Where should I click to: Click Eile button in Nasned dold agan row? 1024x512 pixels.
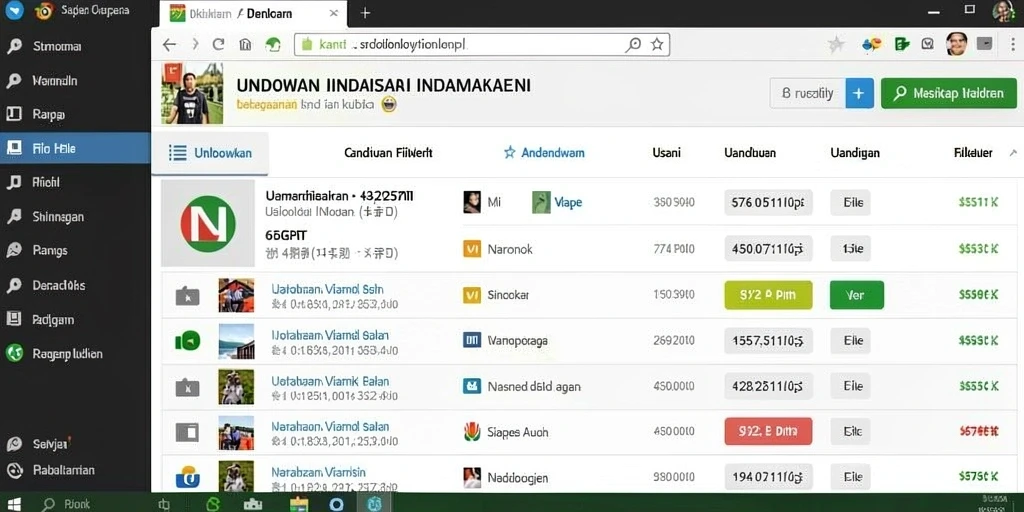click(x=850, y=386)
